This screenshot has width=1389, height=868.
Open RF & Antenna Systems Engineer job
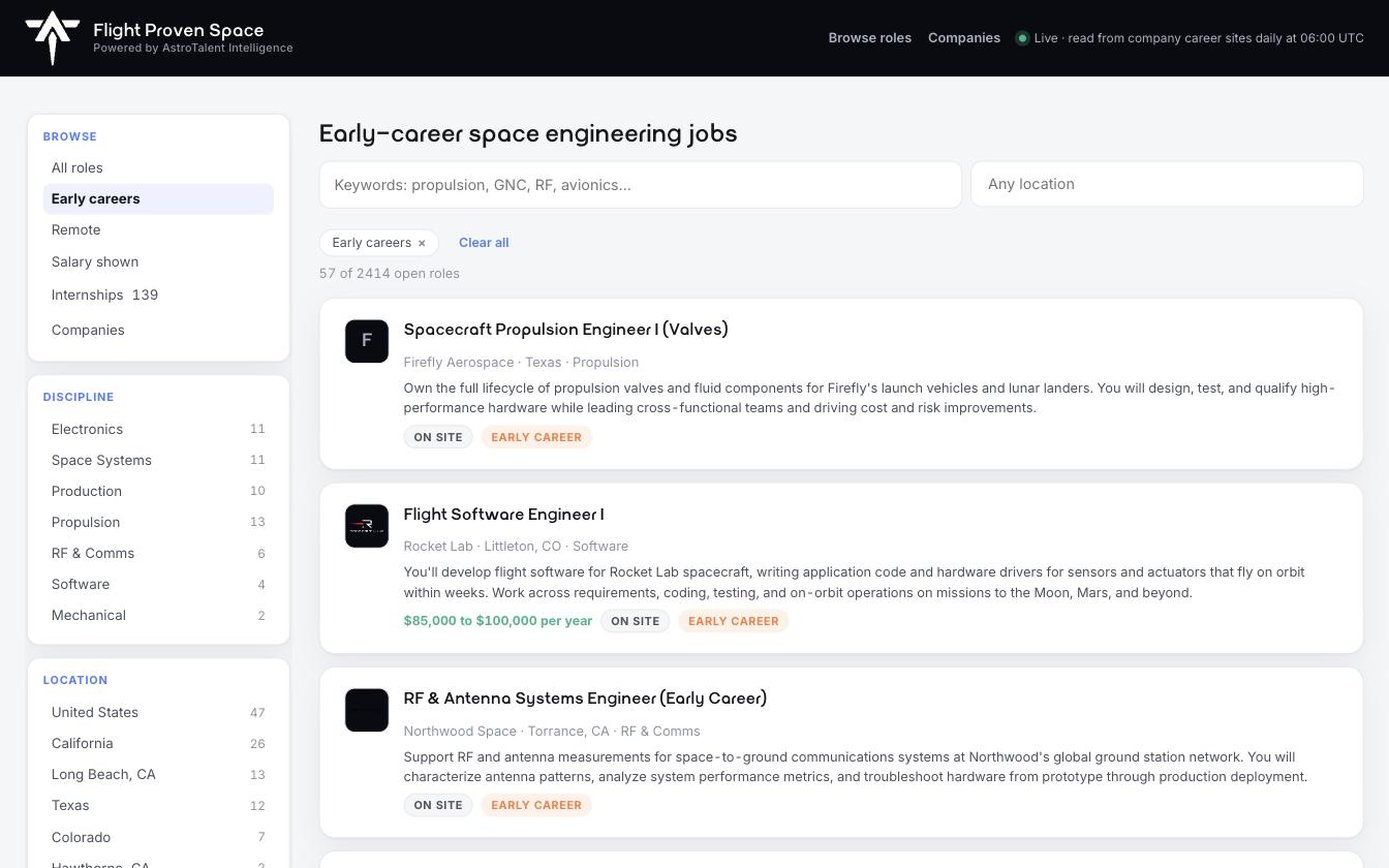[585, 699]
